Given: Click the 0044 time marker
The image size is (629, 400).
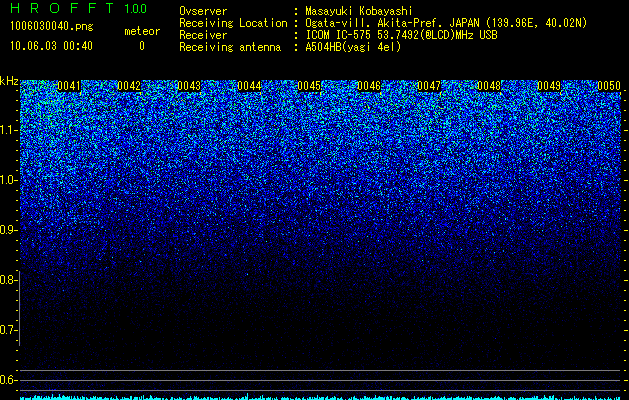Looking at the screenshot, I should (x=249, y=86).
